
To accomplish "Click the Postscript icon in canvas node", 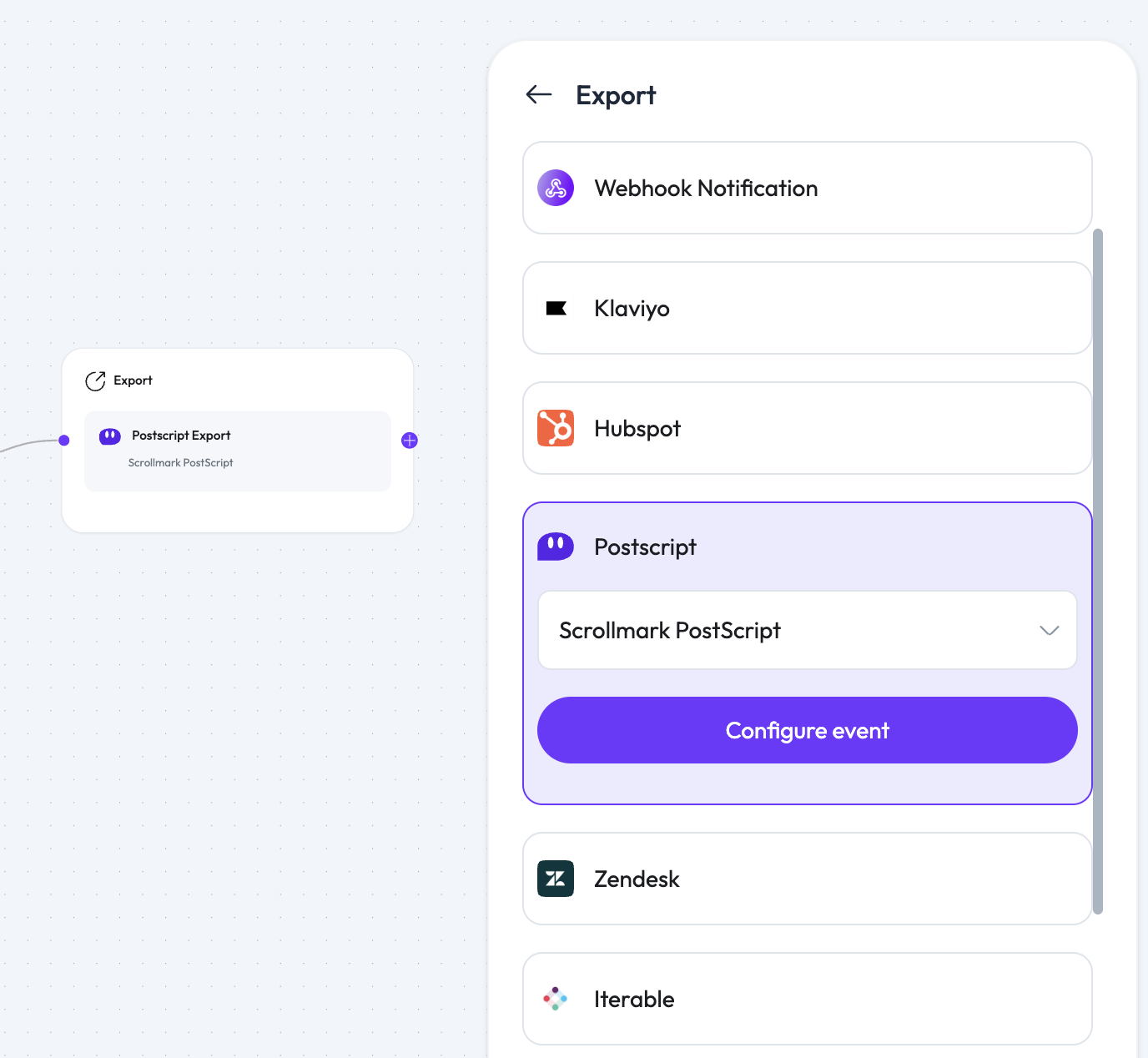I will (110, 436).
